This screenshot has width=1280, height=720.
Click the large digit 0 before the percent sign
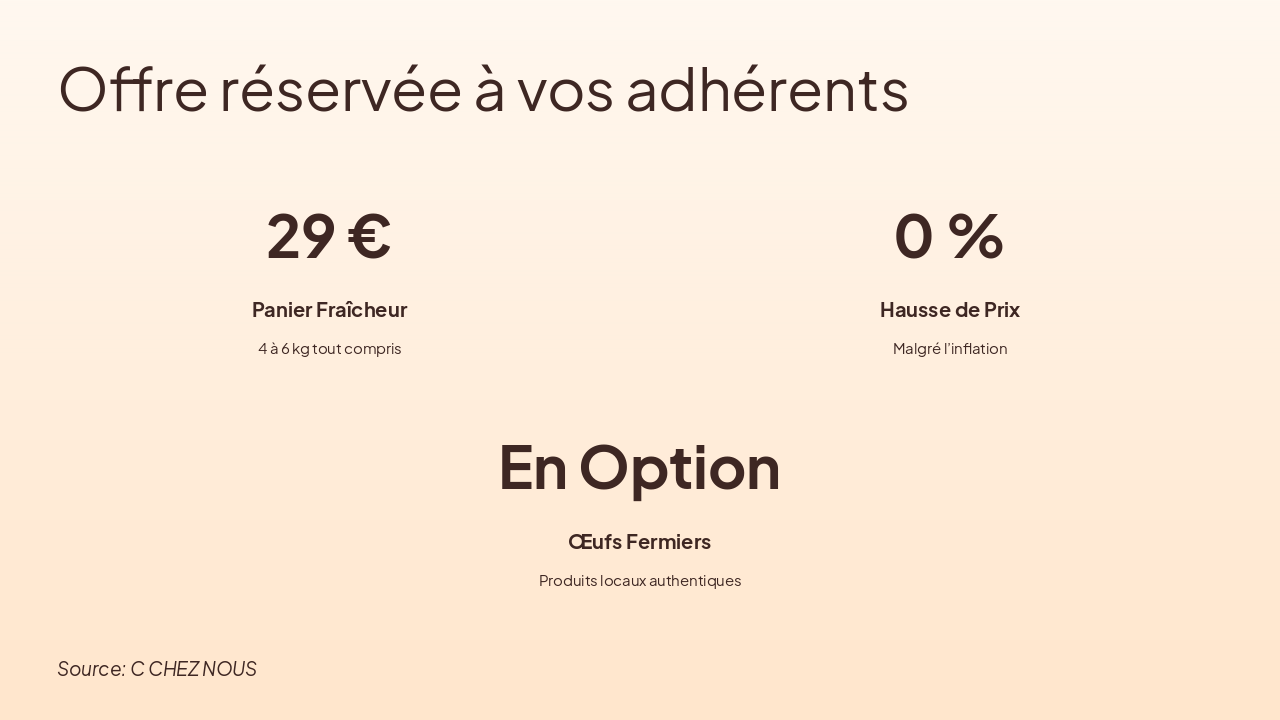coord(913,236)
